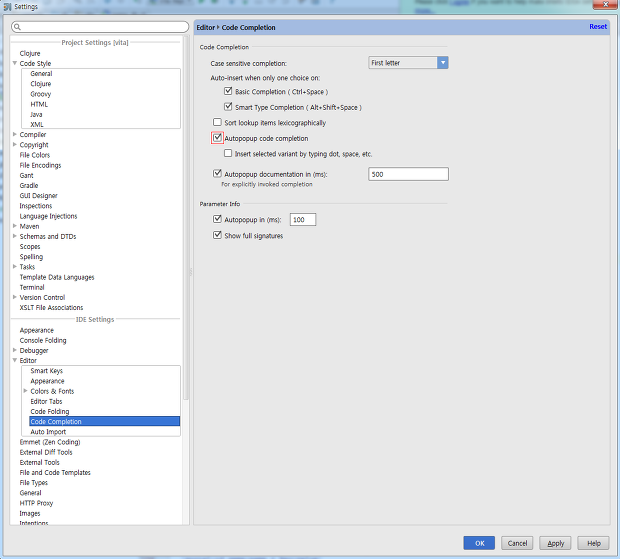This screenshot has width=620, height=559.
Task: Enable Insert selected variant by typing dot
Action: [x=228, y=153]
